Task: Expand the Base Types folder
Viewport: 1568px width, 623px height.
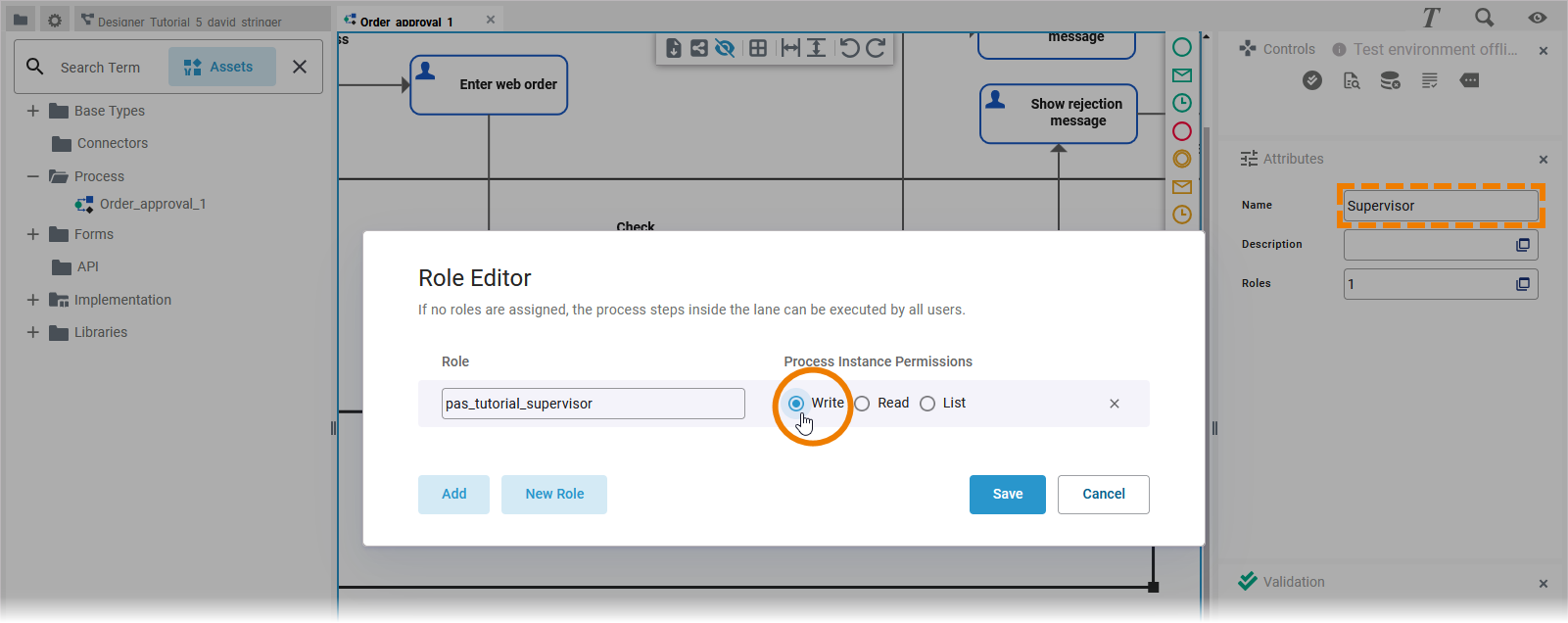Action: click(33, 111)
